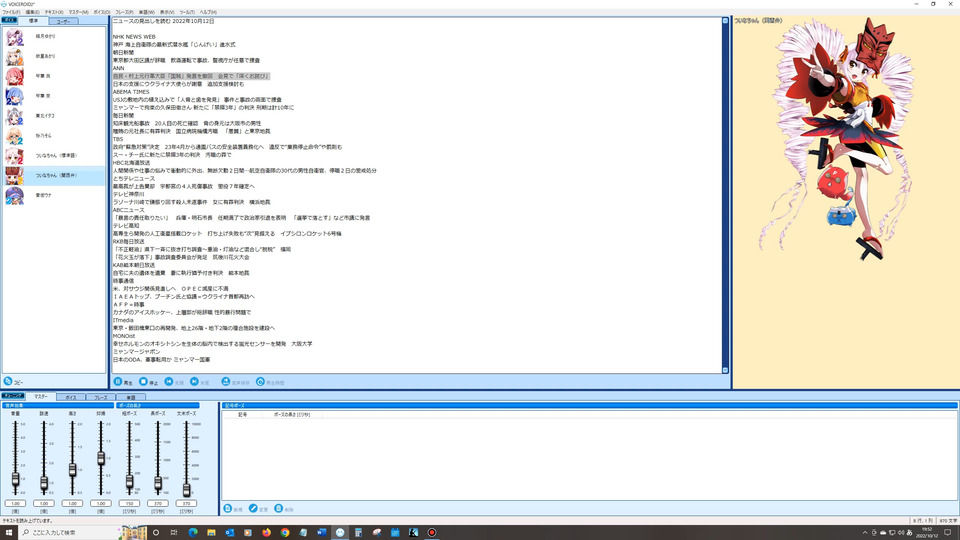Click the 再生 play icon
The height and width of the screenshot is (540, 960).
pos(118,381)
